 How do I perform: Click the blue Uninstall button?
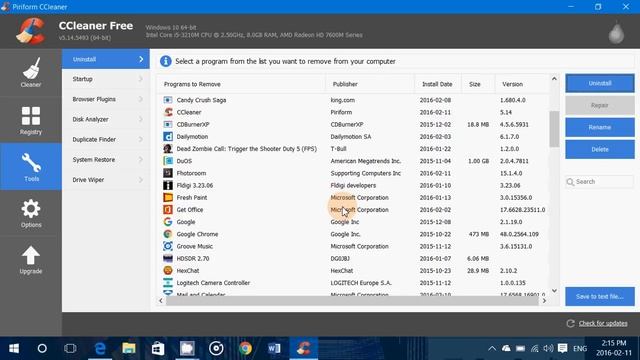tap(600, 83)
